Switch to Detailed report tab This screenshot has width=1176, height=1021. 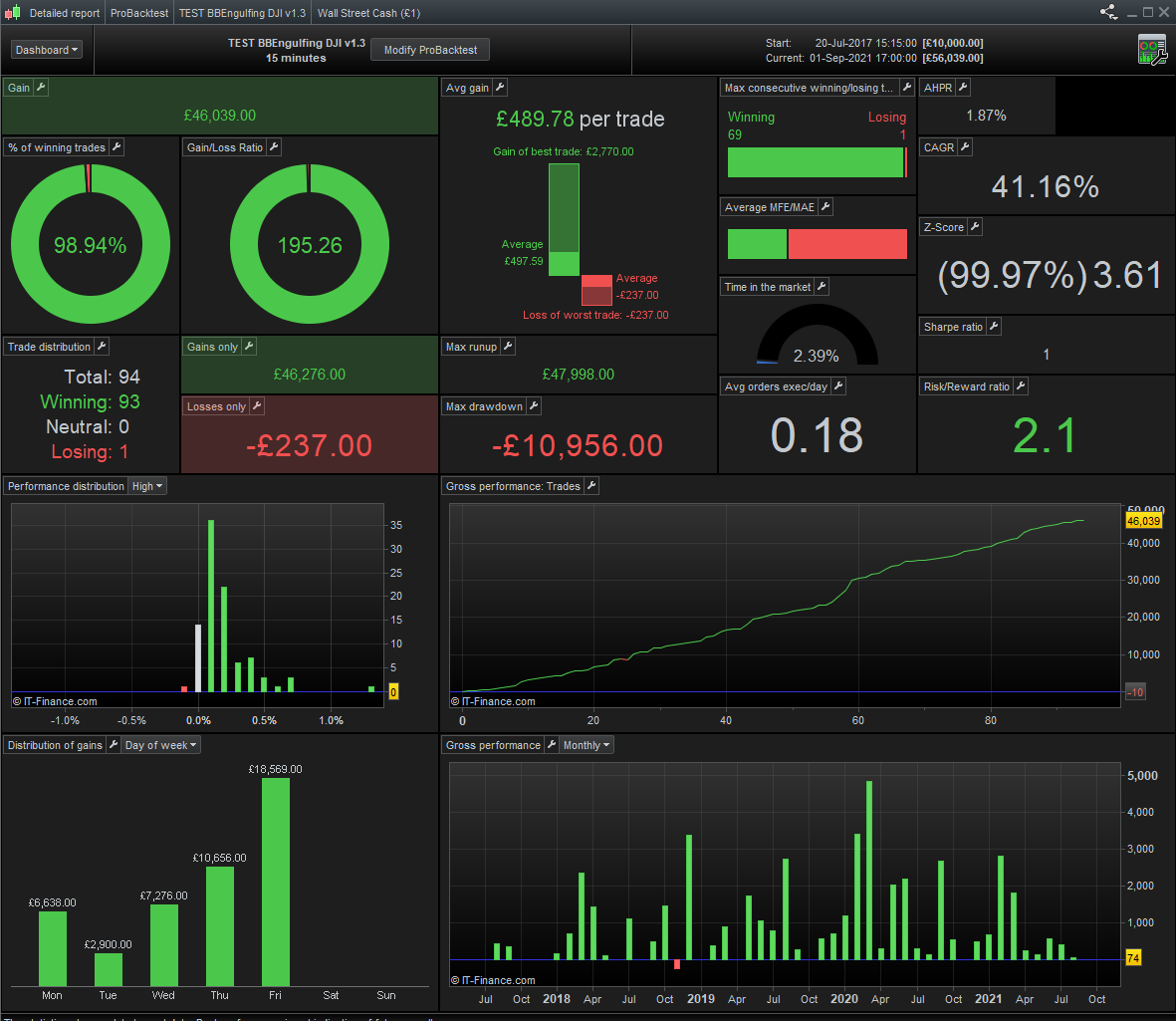65,13
